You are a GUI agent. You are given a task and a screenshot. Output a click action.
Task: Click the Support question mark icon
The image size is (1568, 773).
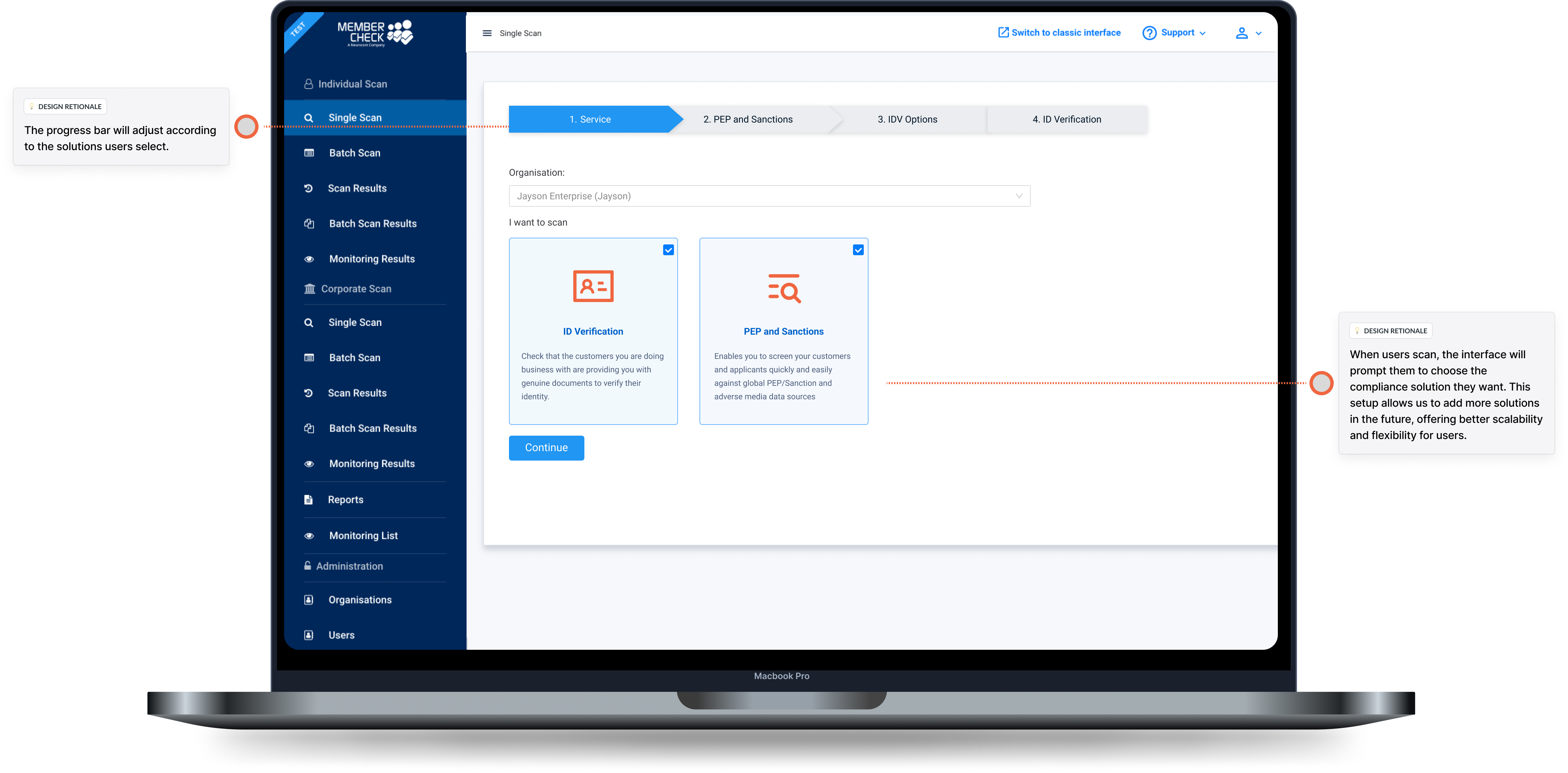point(1149,33)
